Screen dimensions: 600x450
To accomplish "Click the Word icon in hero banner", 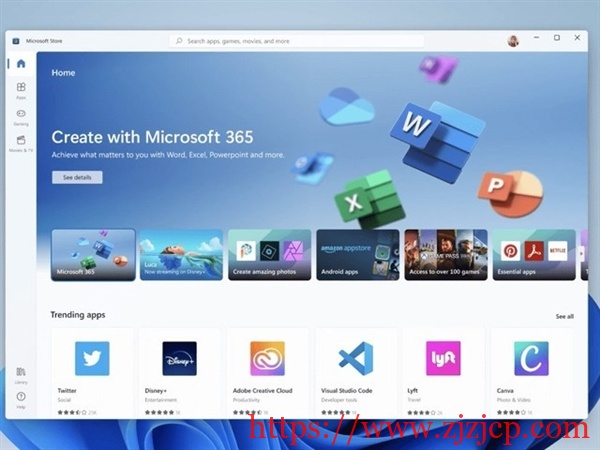I will (438, 141).
